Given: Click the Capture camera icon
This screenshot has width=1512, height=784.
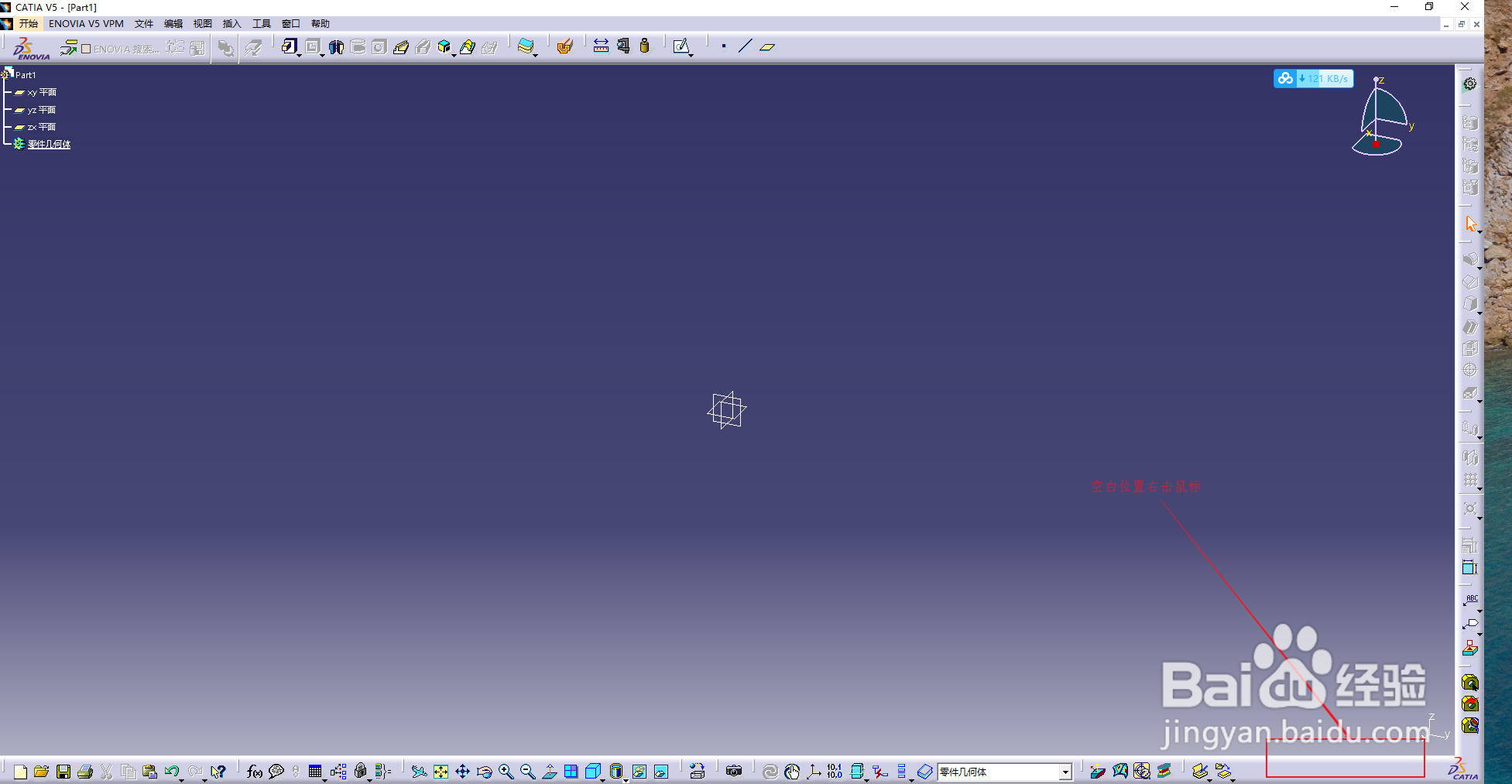Looking at the screenshot, I should point(734,772).
